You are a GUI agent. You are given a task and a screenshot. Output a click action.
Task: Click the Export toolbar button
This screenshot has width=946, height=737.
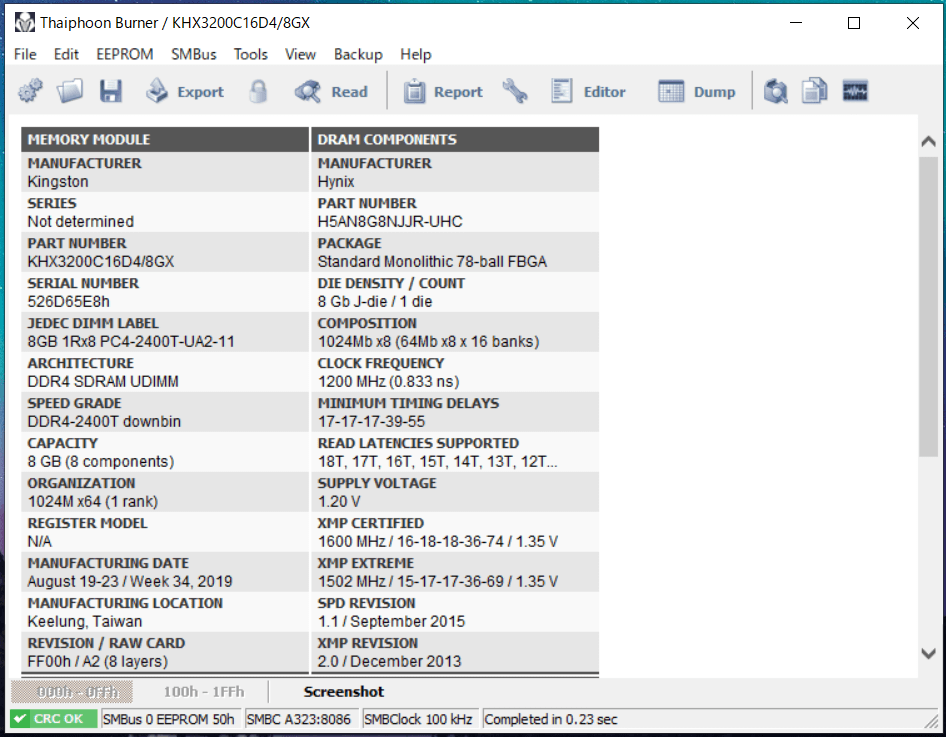click(x=185, y=92)
